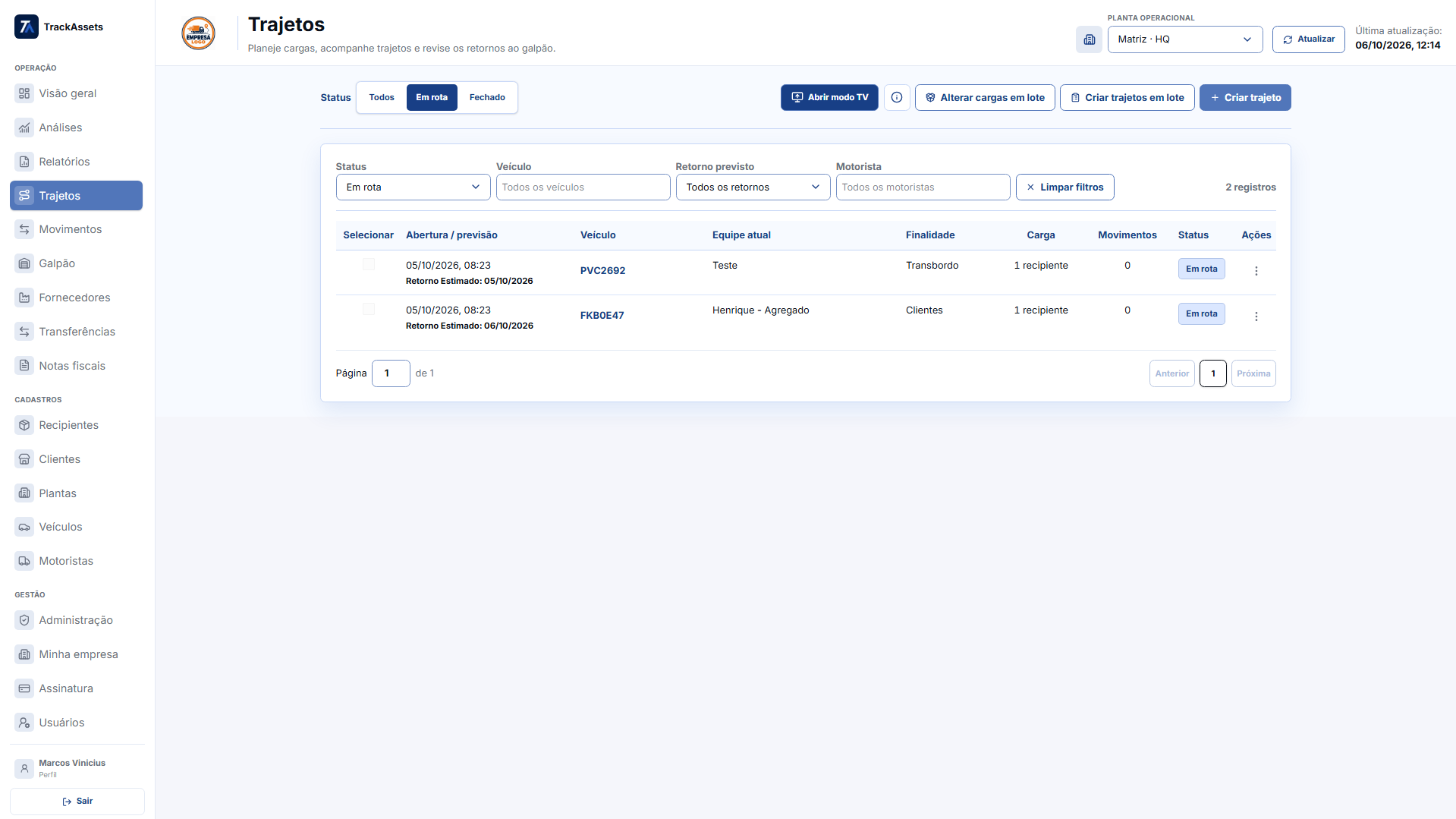Click the Criar trajeto button

[1245, 97]
